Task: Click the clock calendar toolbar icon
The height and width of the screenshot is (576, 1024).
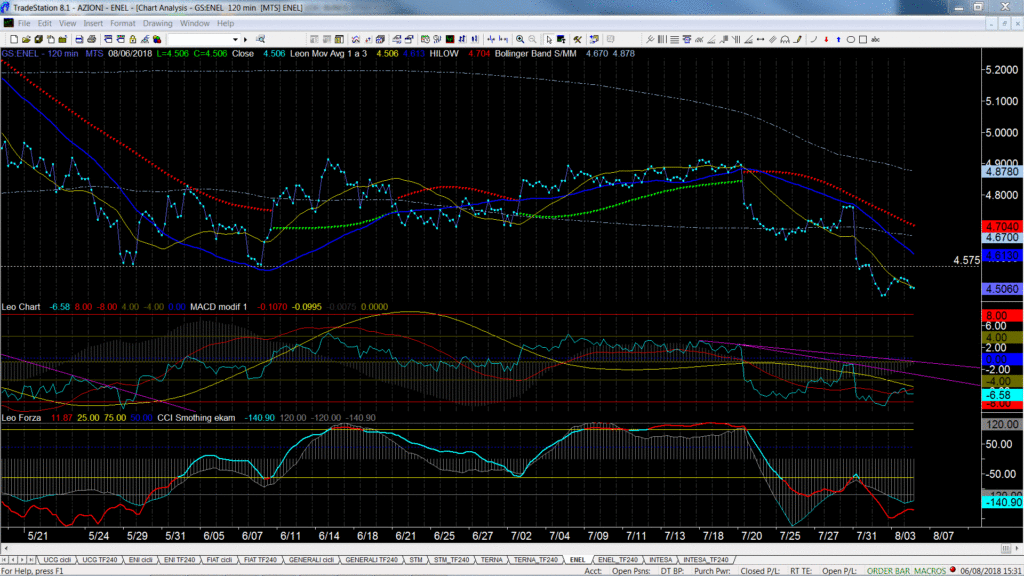Action: (x=425, y=40)
